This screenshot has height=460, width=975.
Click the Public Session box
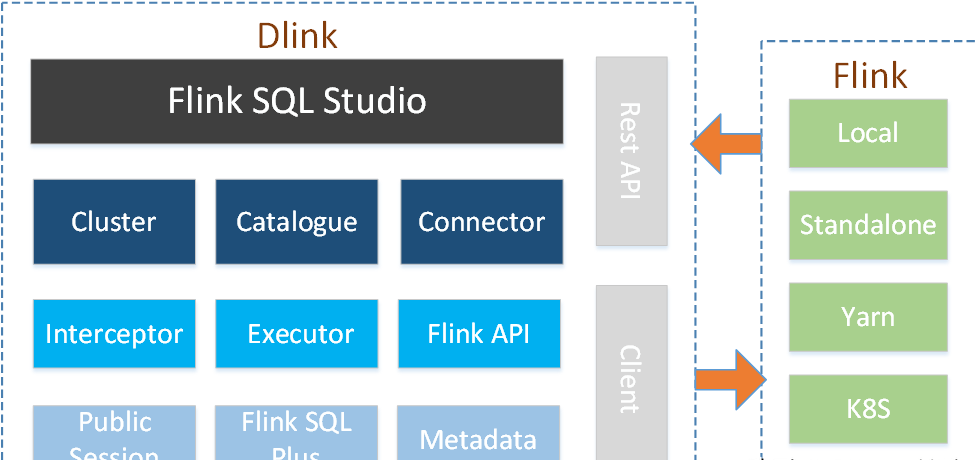coord(114,433)
